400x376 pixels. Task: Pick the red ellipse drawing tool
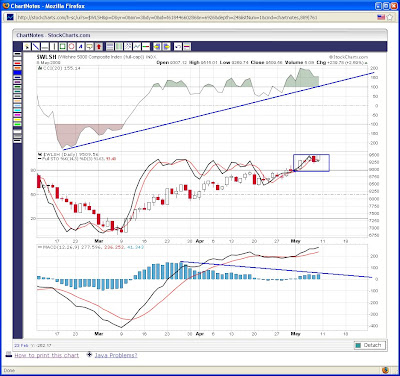pyautogui.click(x=71, y=46)
